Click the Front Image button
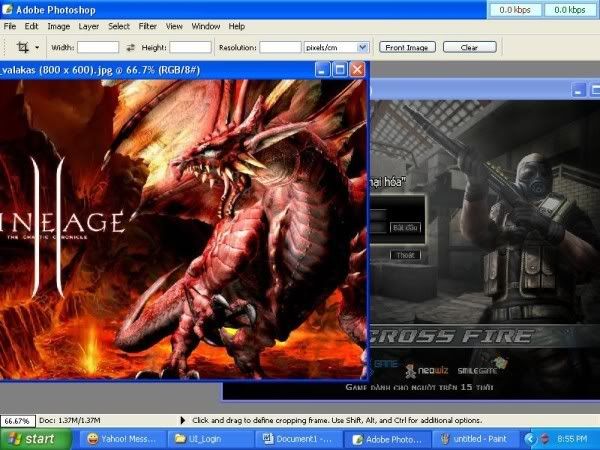This screenshot has height=450, width=600. click(x=407, y=47)
